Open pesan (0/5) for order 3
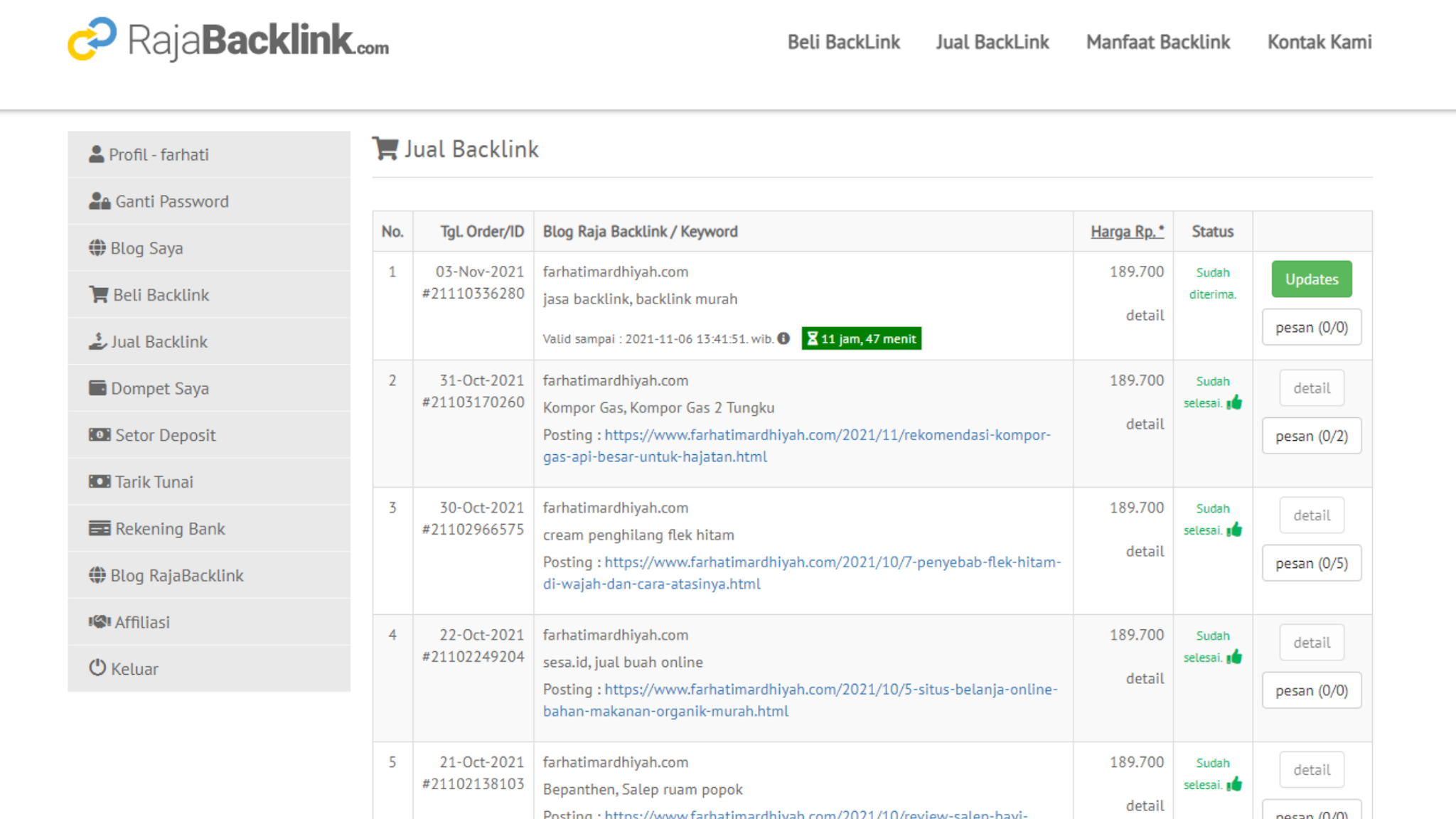The width and height of the screenshot is (1456, 819). [x=1311, y=563]
